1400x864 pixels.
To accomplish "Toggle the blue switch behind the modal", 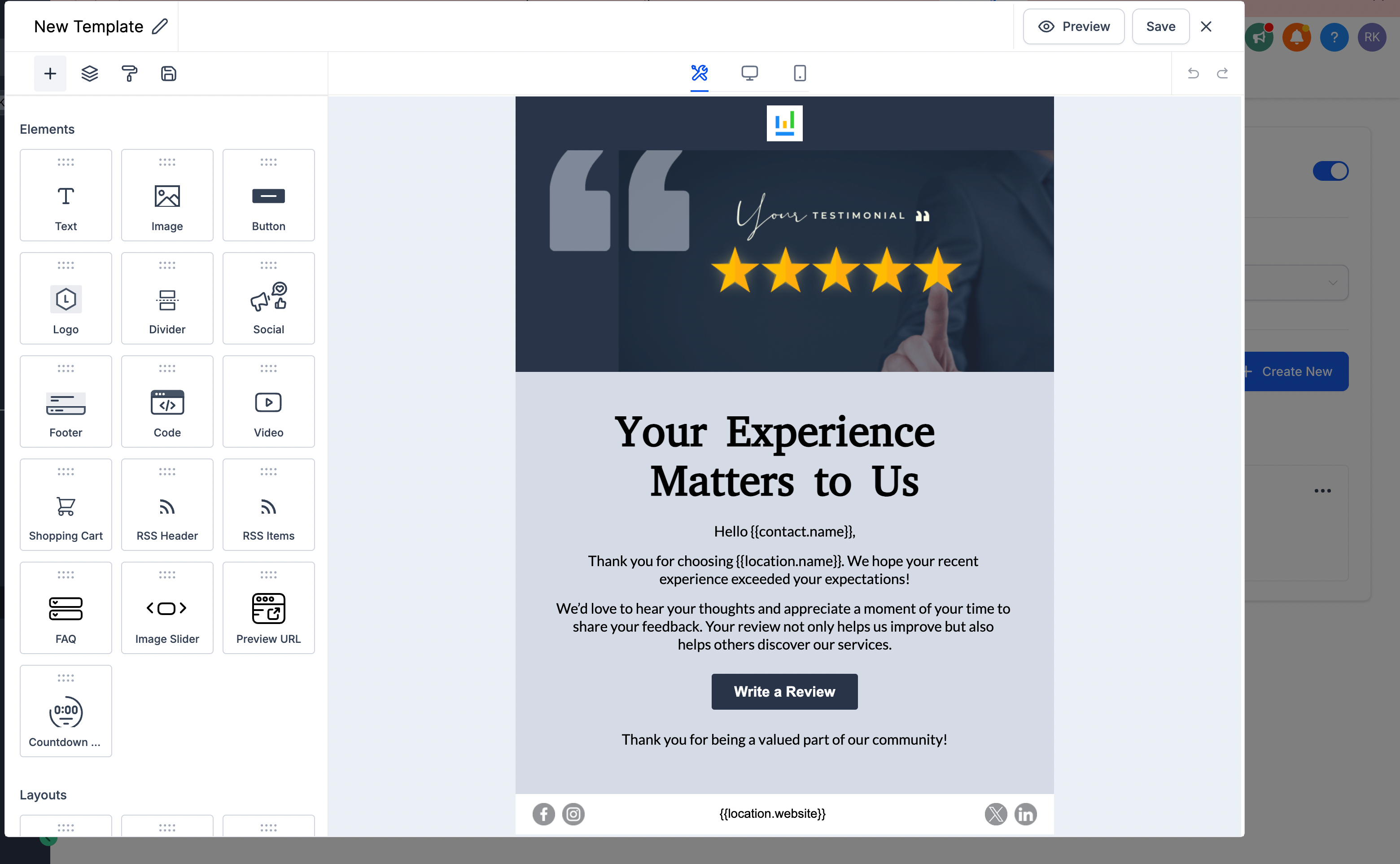I will (x=1330, y=171).
